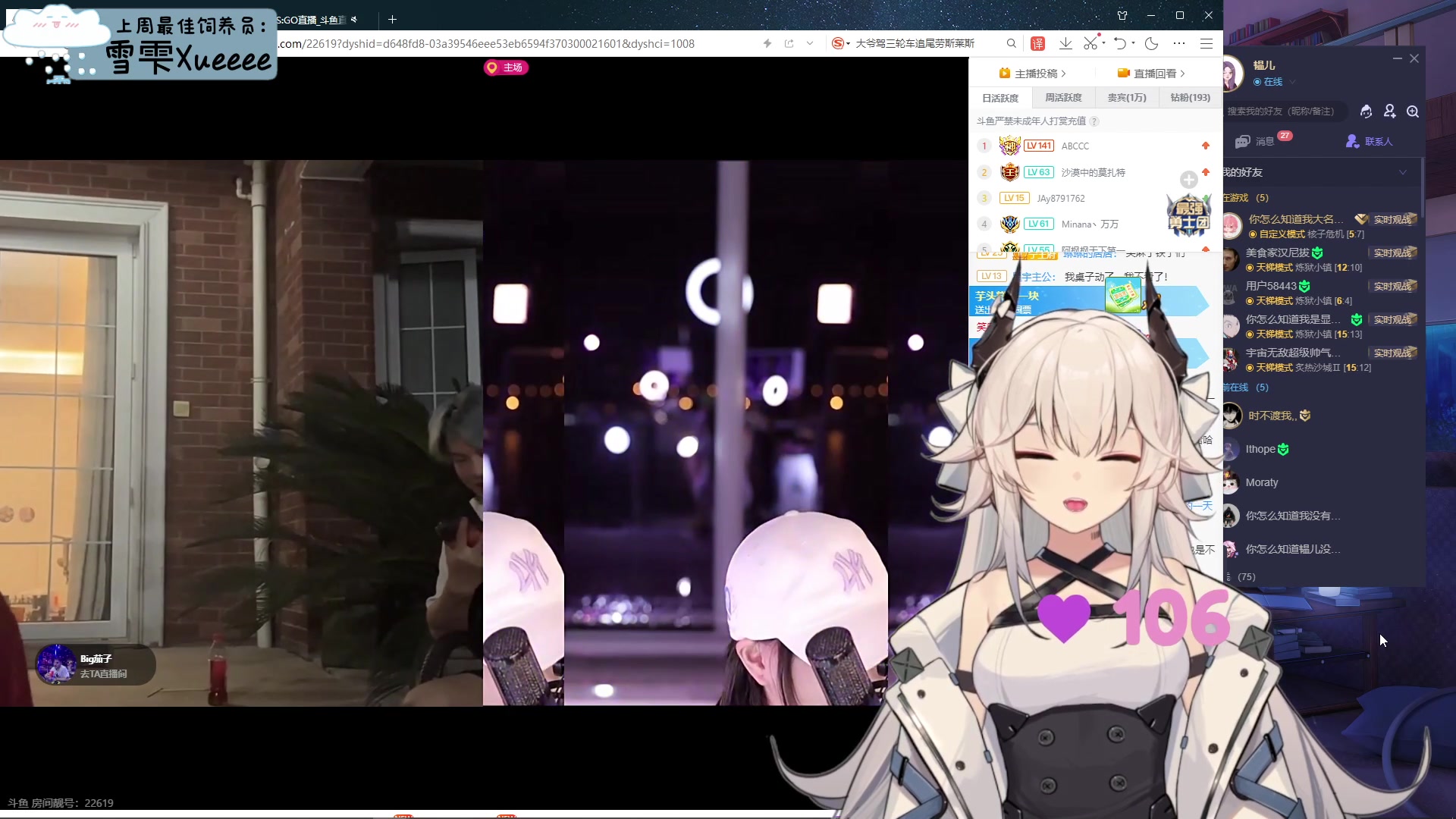Open chat with friend 时不渡我
Screen dimensions: 1456x819
tap(1321, 416)
